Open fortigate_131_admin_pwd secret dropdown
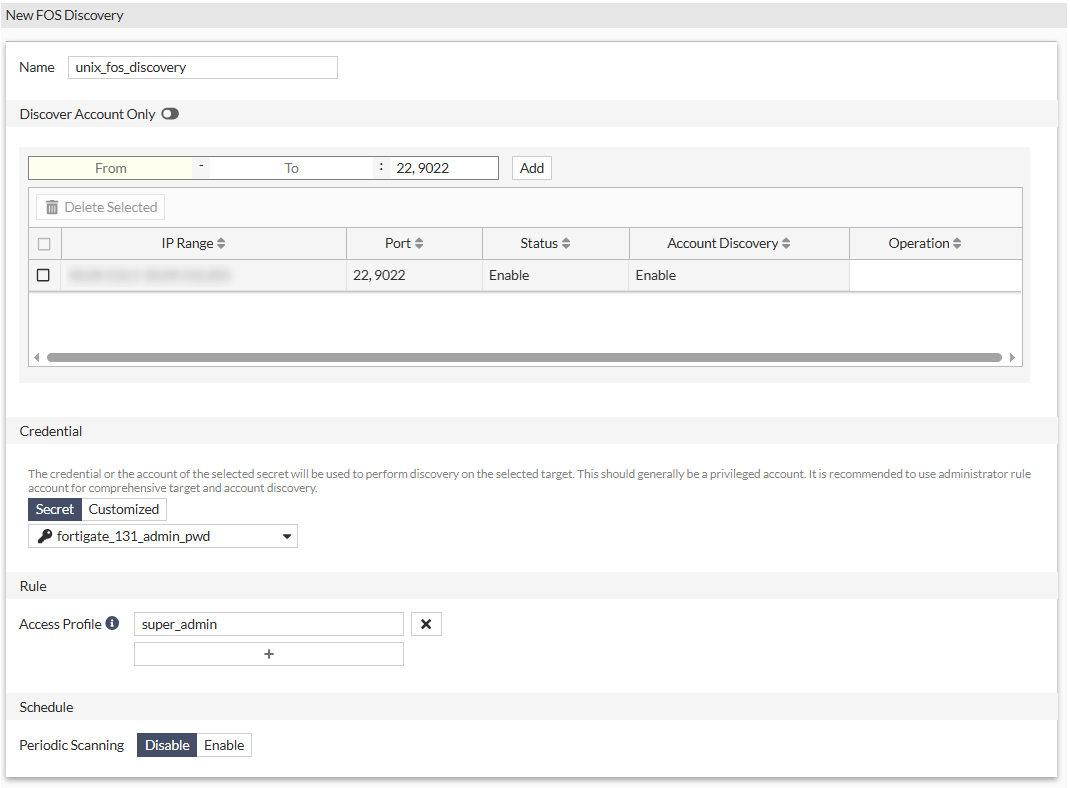Screen dimensions: 1070x788 (162, 536)
